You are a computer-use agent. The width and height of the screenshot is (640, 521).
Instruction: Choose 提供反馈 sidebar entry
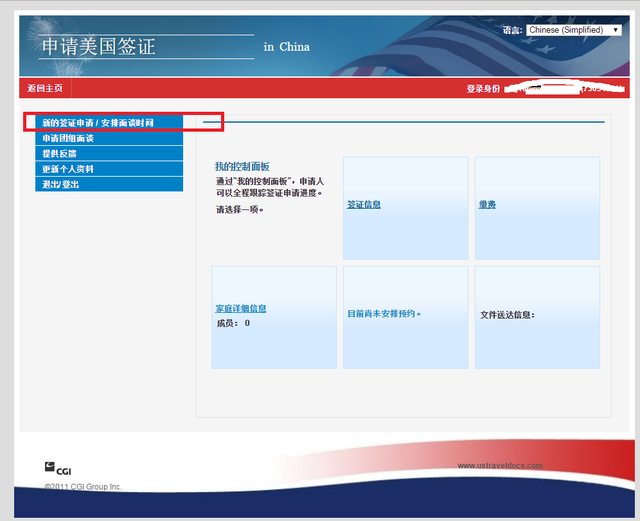point(109,154)
